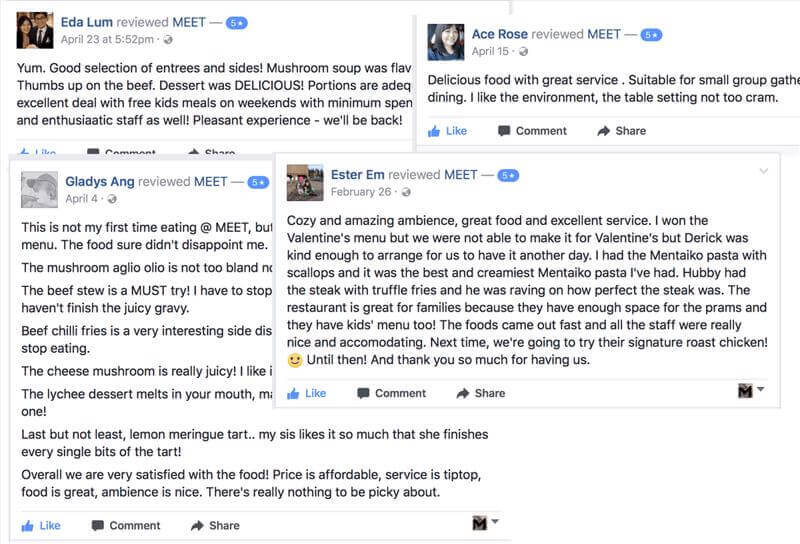Click the 5-star badge on Ester Em's review
The width and height of the screenshot is (800, 544).
pyautogui.click(x=508, y=175)
